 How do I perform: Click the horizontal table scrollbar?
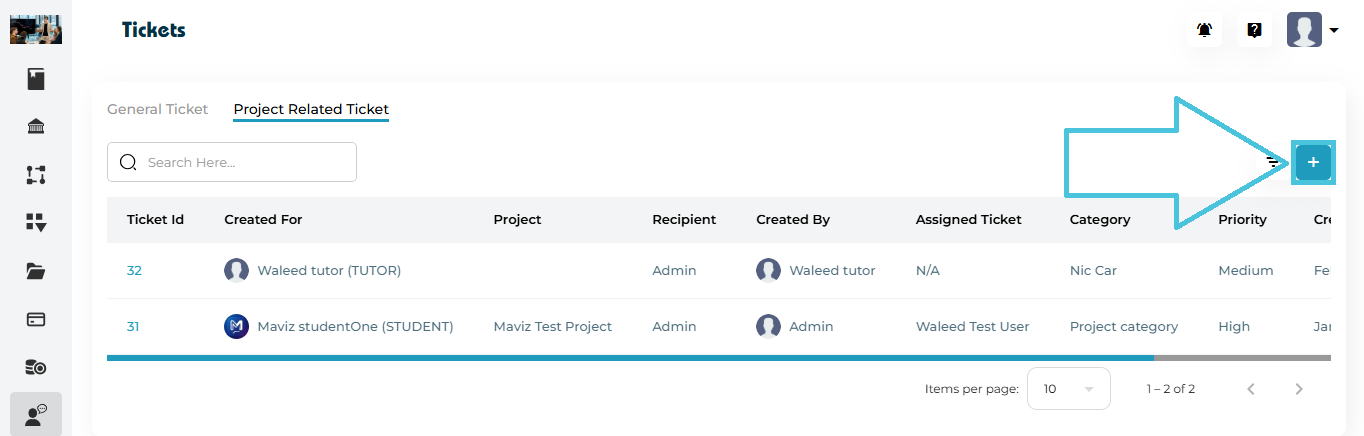(630, 357)
